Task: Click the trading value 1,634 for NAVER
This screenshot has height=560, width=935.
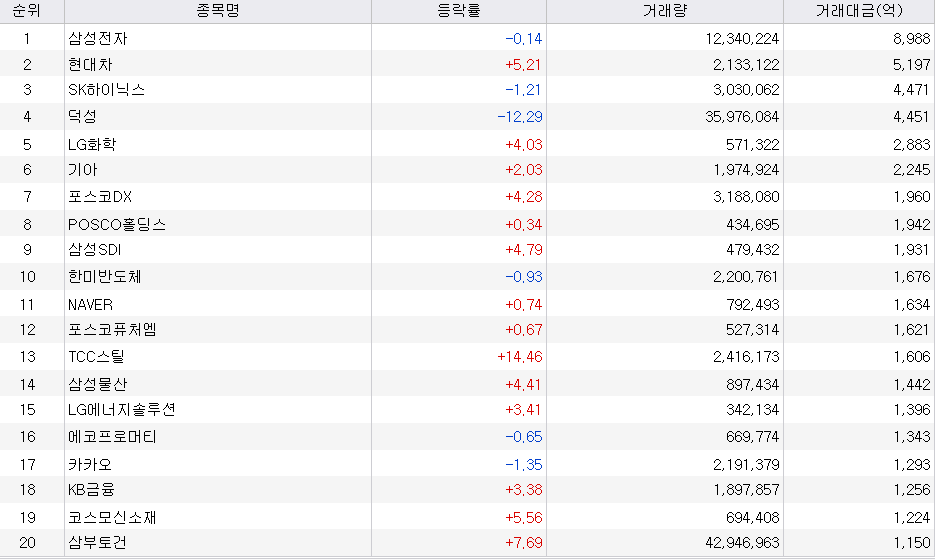Action: point(912,305)
